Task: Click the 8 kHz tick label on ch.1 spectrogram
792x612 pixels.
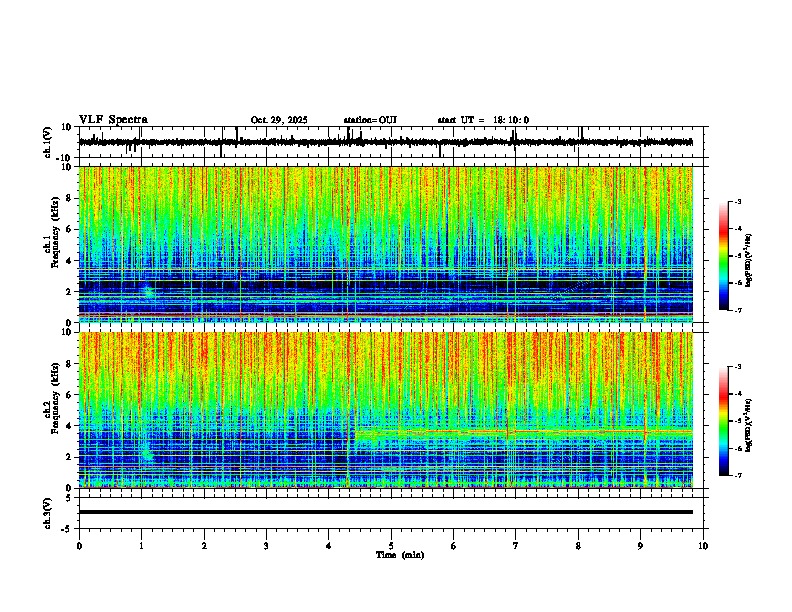Action: [70, 198]
